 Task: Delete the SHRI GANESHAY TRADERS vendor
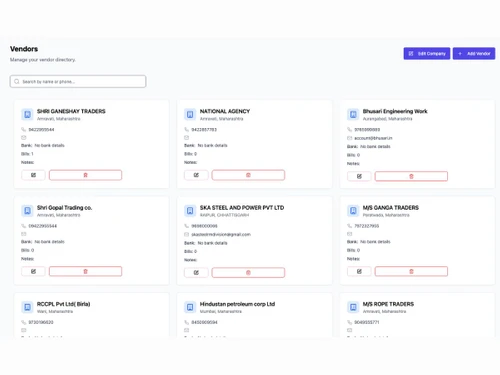click(85, 175)
